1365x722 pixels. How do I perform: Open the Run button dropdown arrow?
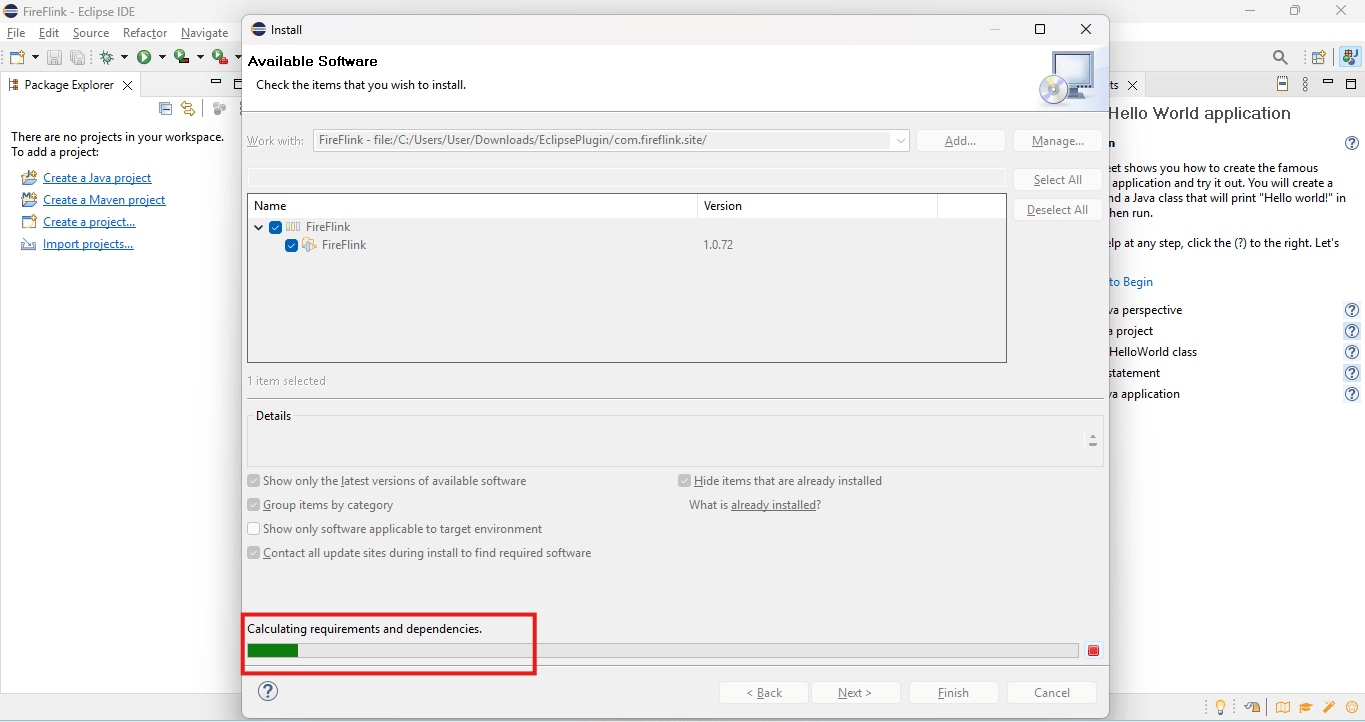162,57
